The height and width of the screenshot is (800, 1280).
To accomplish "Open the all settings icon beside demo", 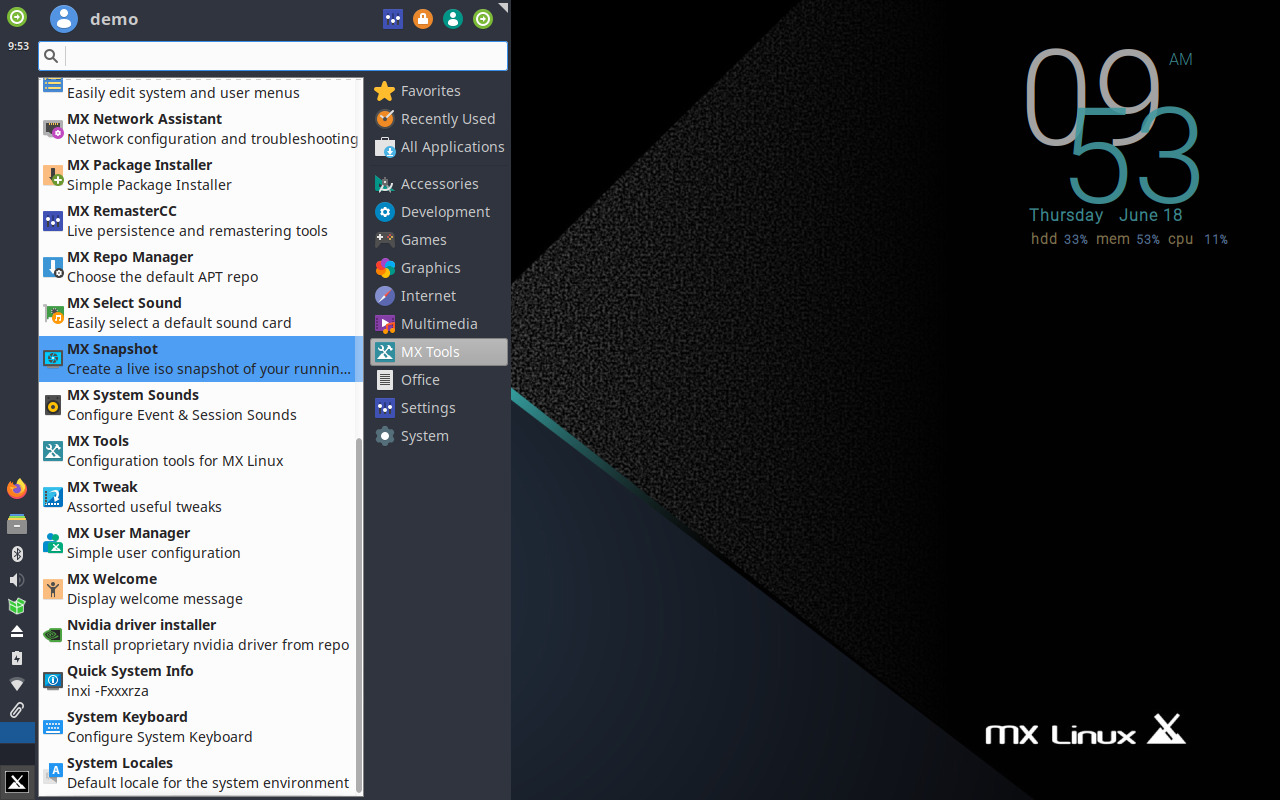I will pos(393,18).
